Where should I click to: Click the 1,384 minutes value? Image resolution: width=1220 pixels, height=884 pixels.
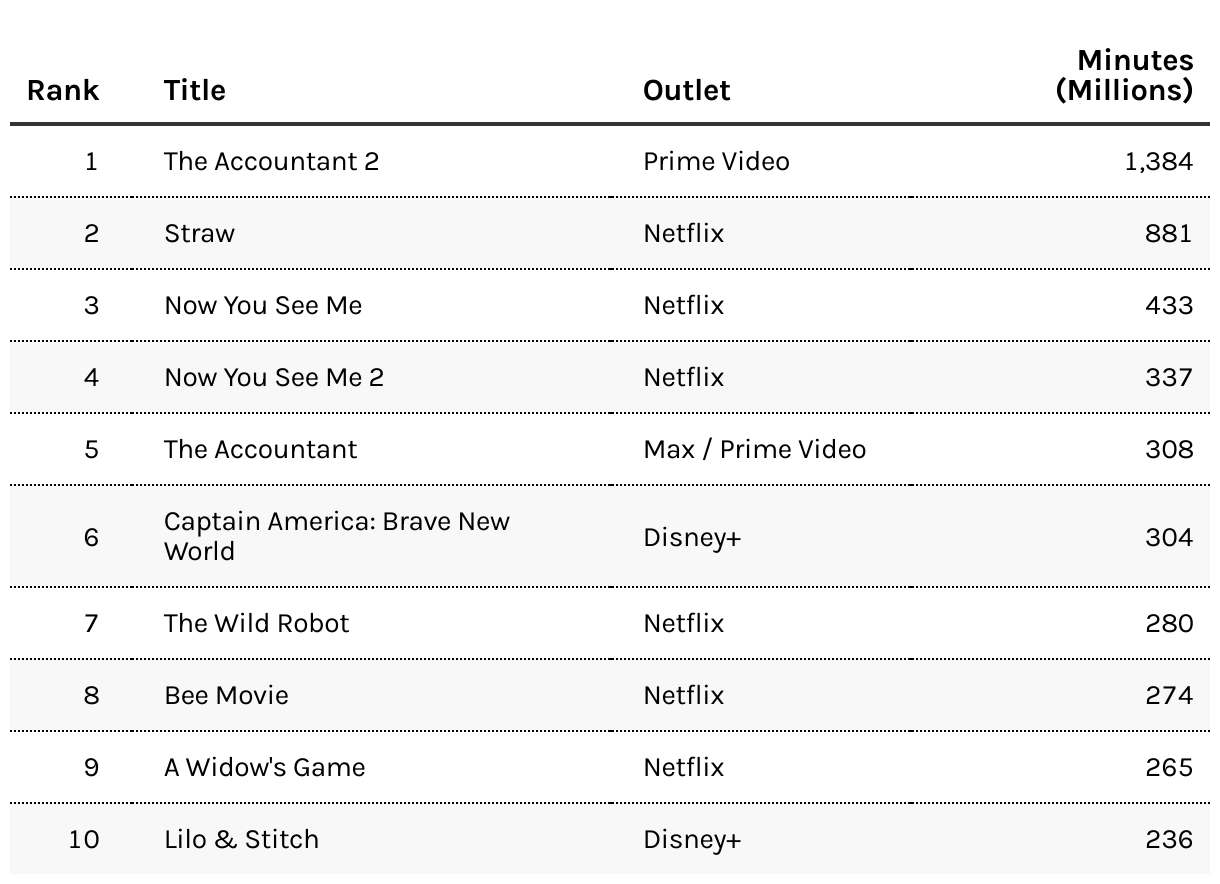pyautogui.click(x=1159, y=161)
